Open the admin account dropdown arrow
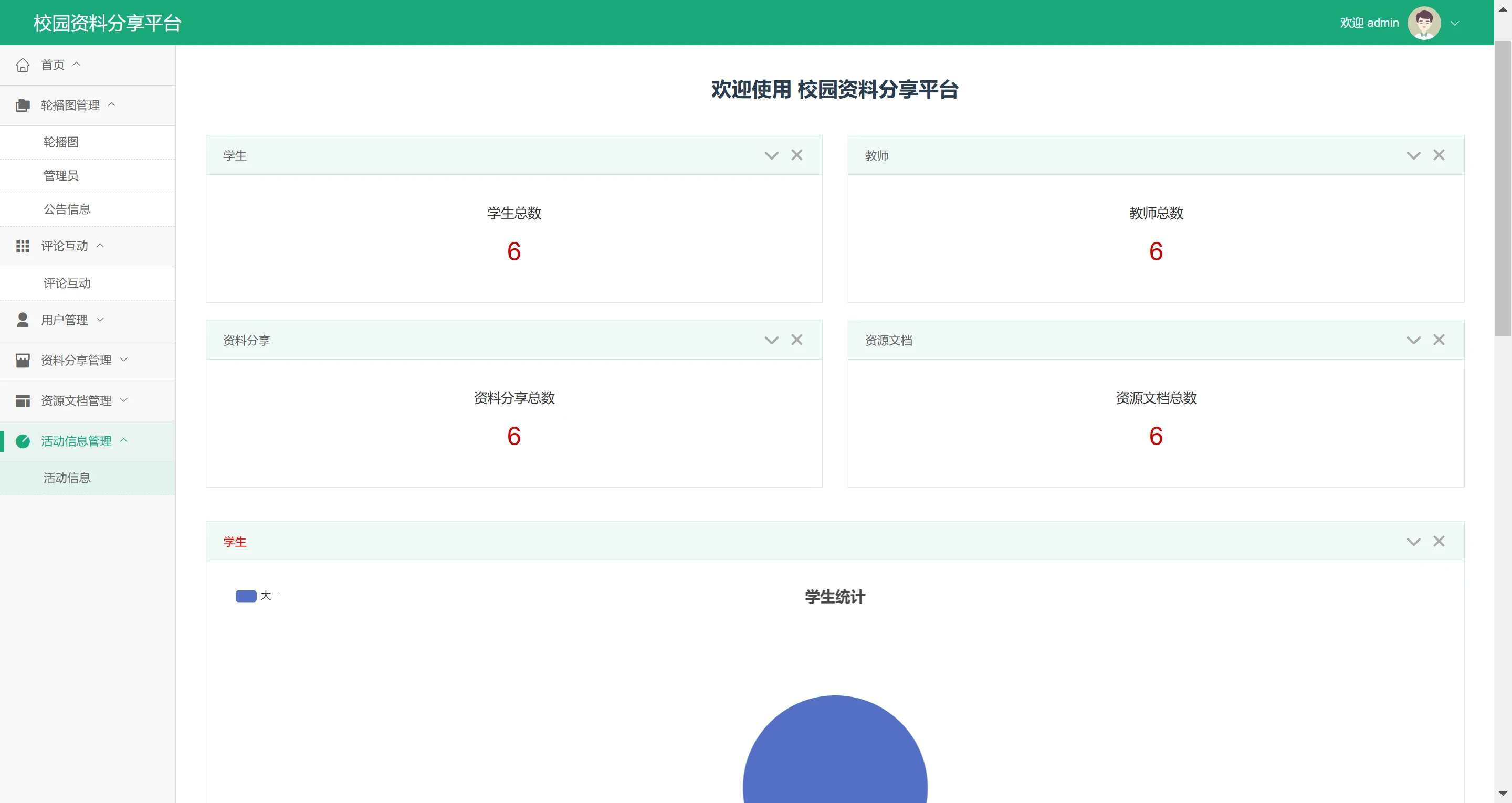The width and height of the screenshot is (1512, 803). (1454, 24)
